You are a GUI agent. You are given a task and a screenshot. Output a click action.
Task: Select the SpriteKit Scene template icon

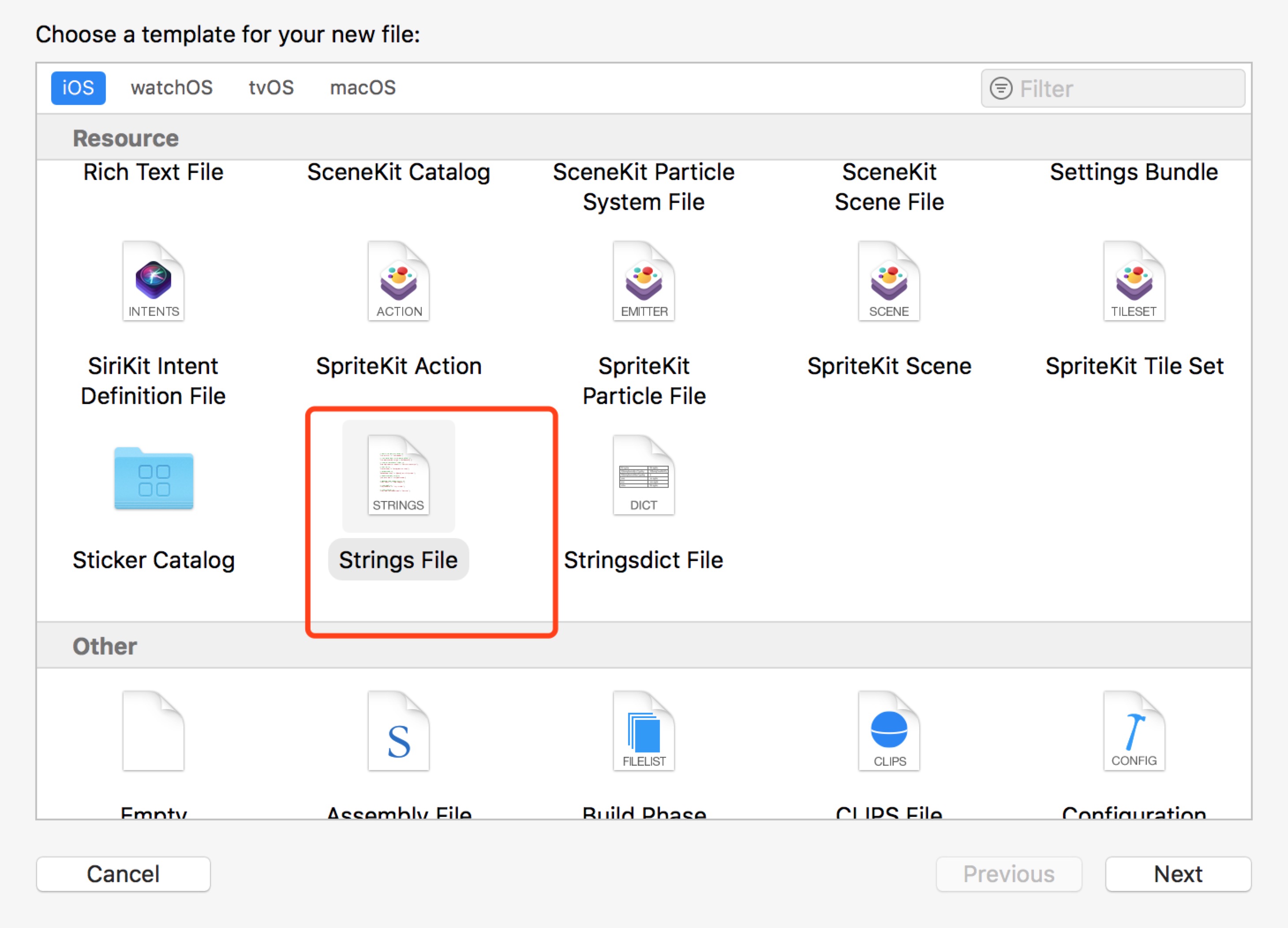pyautogui.click(x=889, y=282)
